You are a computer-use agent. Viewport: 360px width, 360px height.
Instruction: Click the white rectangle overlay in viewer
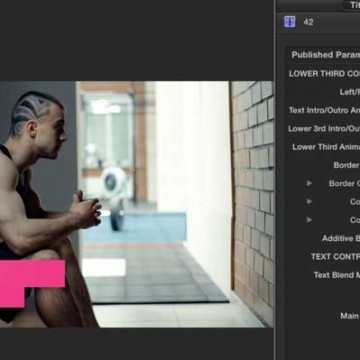[x=104, y=267]
